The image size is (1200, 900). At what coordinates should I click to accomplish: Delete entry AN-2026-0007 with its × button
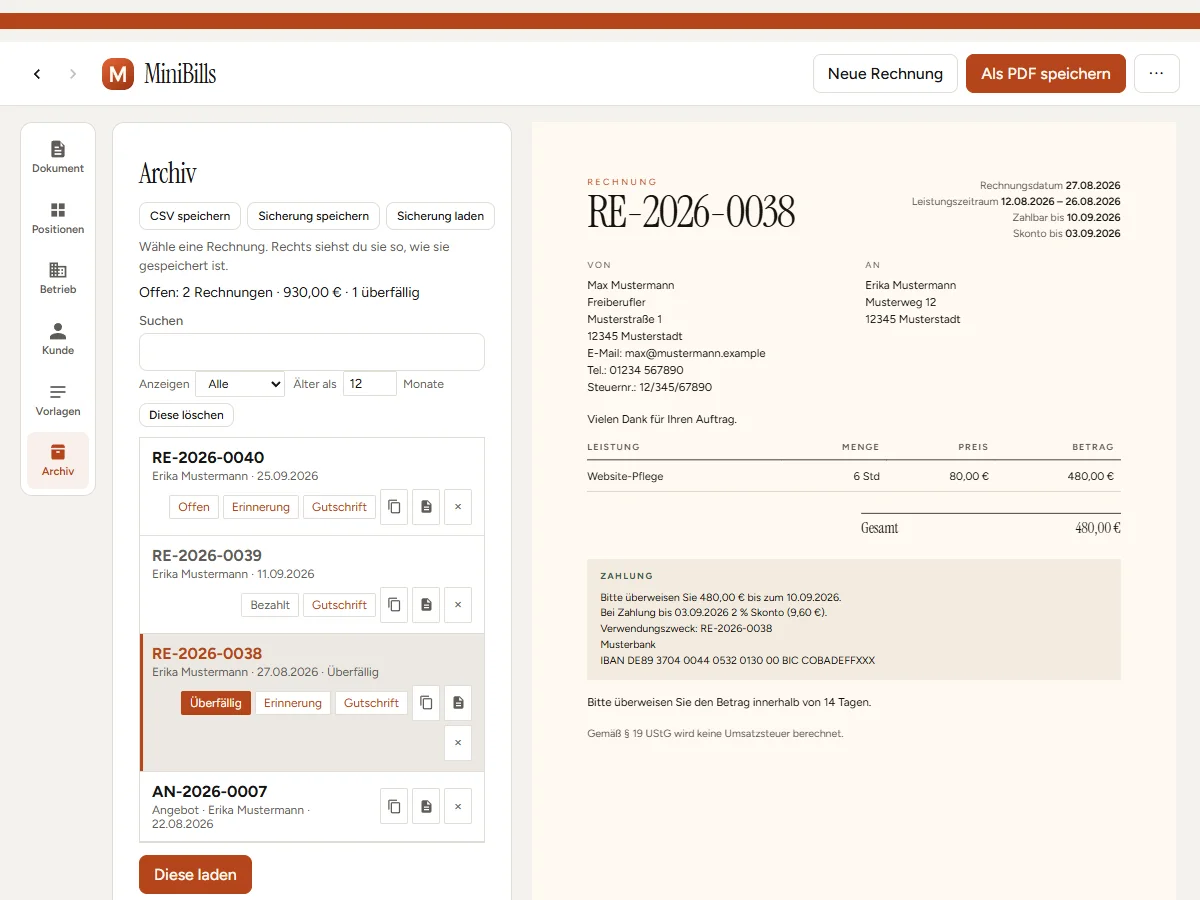tap(458, 806)
